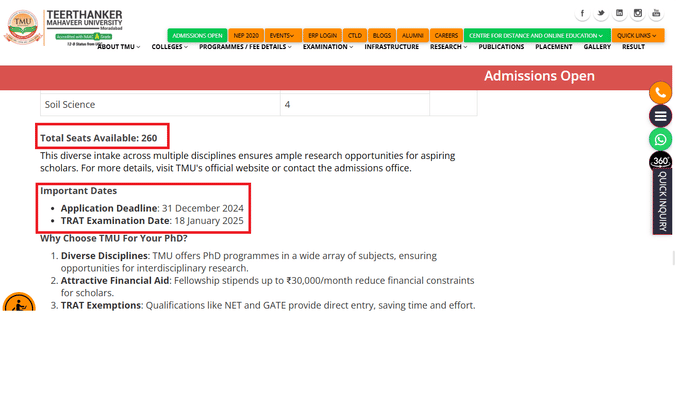The width and height of the screenshot is (680, 418).
Task: Open the YouTube social icon
Action: point(656,13)
